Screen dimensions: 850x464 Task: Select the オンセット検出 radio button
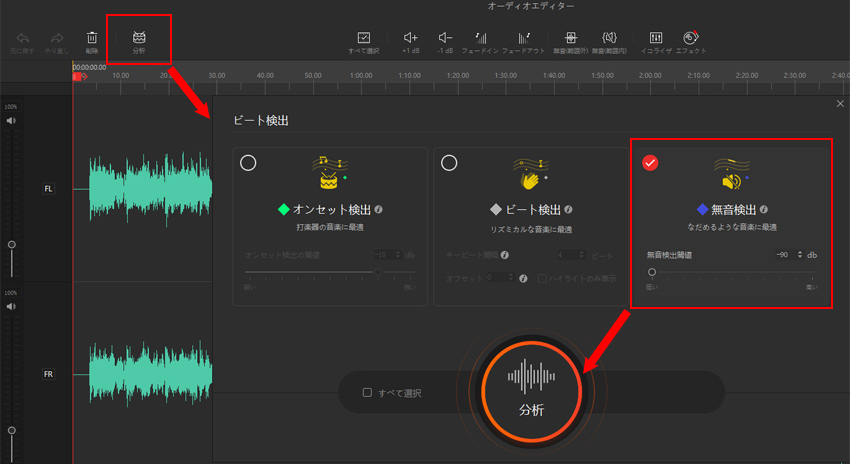point(248,163)
